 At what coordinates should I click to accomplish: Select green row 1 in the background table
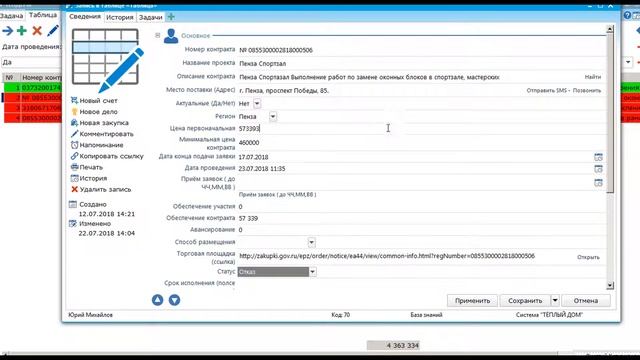click(33, 88)
